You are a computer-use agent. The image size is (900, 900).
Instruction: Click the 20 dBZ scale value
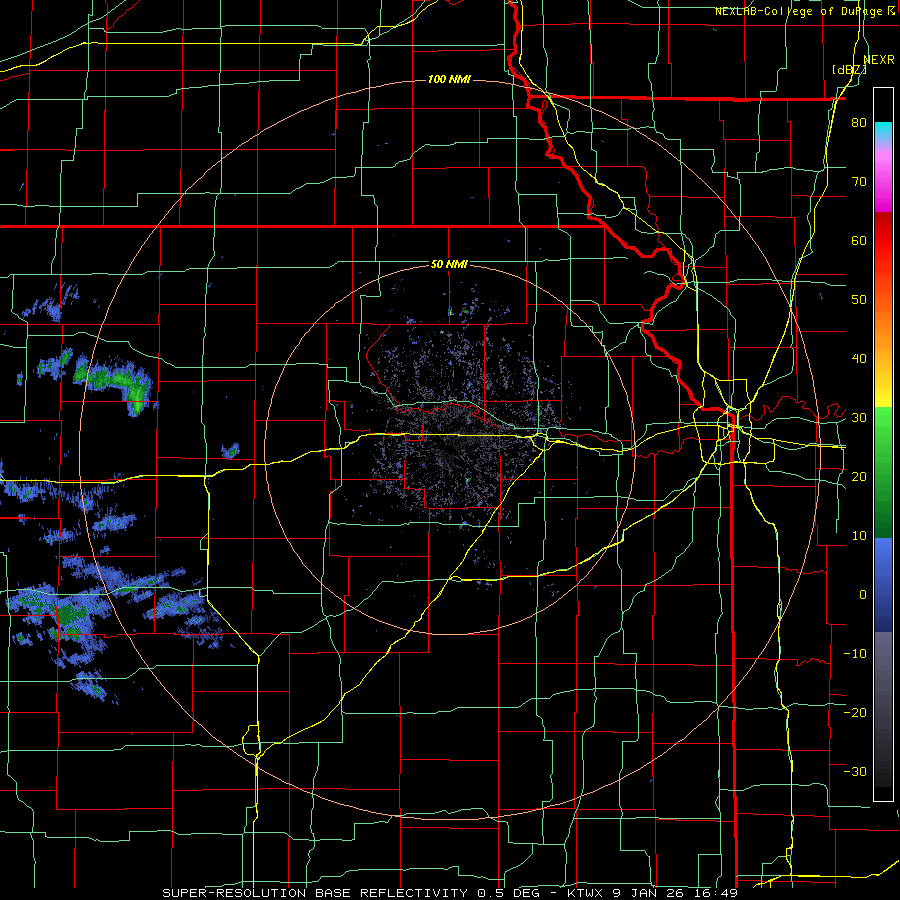pyautogui.click(x=859, y=476)
